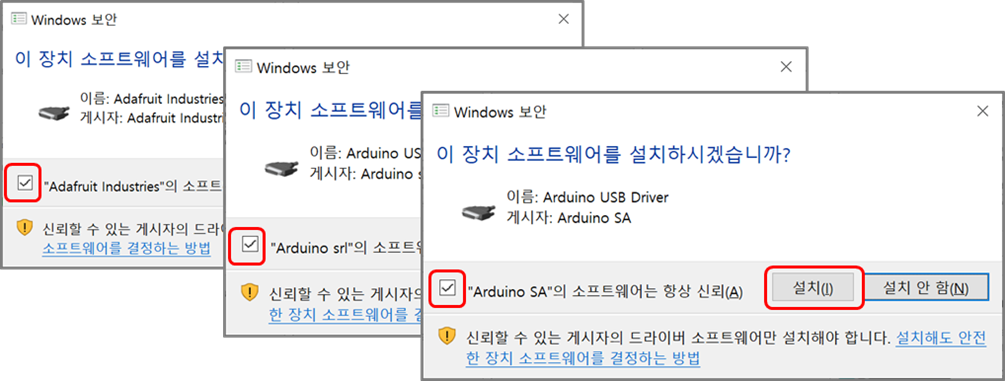Click the "Arduino SA" always trust label text

pyautogui.click(x=605, y=291)
